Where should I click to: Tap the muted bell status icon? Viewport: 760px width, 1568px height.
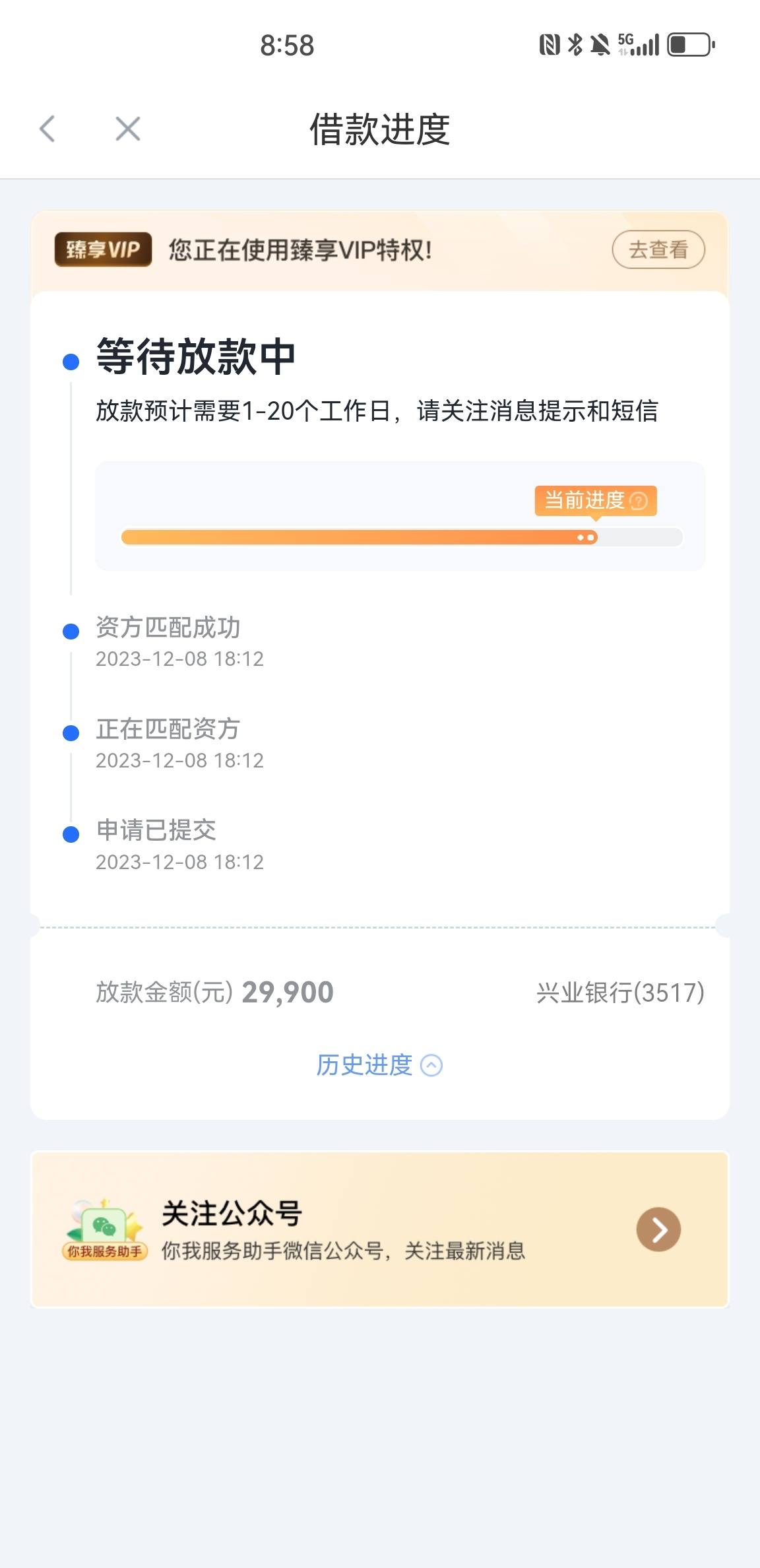(x=600, y=45)
